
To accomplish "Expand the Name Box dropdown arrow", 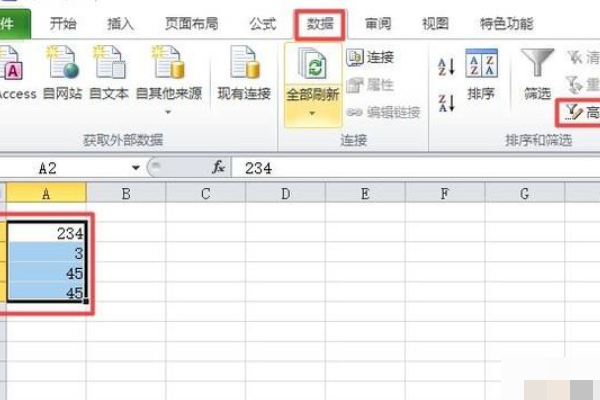I will (x=135, y=168).
